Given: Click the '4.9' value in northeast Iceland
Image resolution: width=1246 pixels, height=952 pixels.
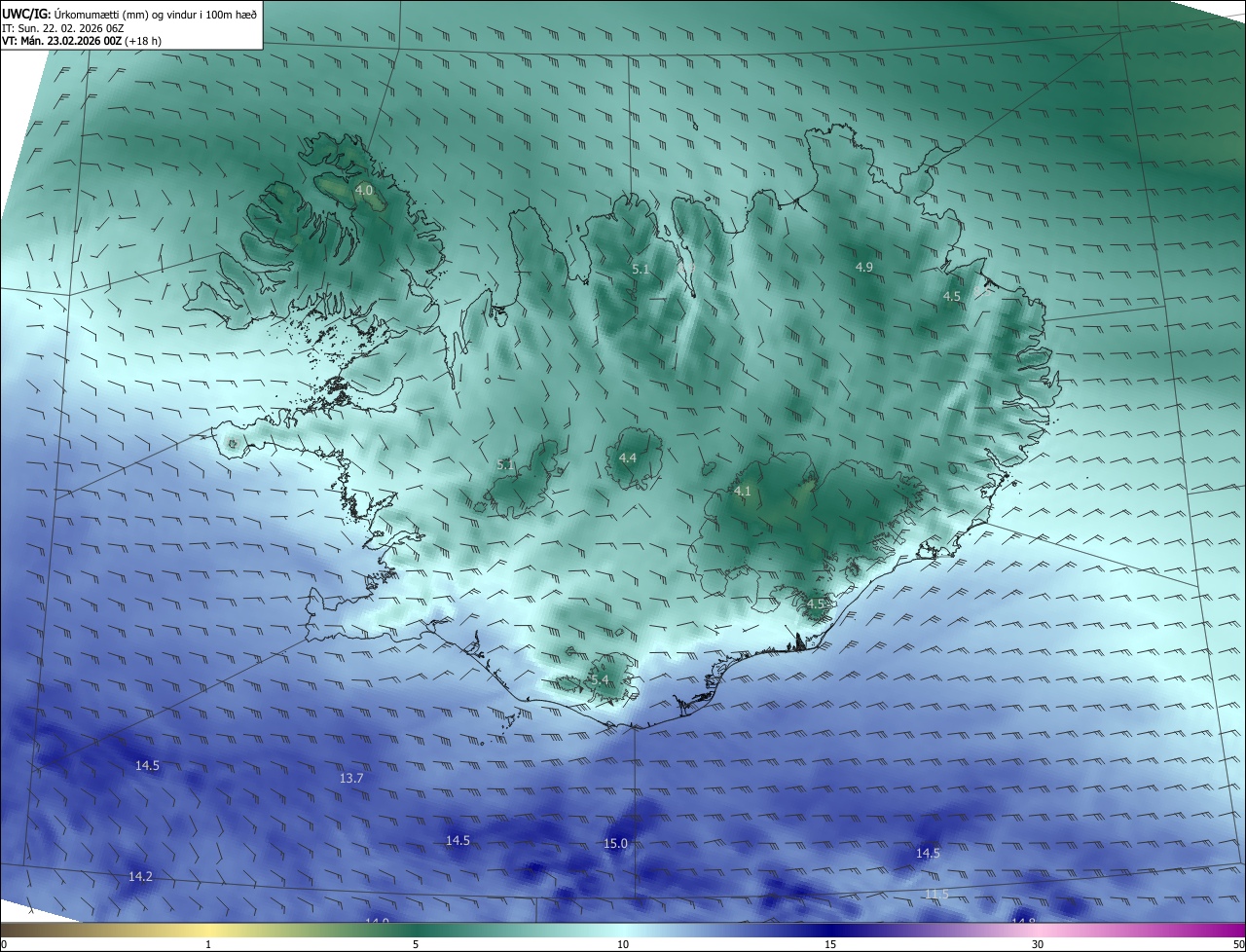Looking at the screenshot, I should point(863,267).
